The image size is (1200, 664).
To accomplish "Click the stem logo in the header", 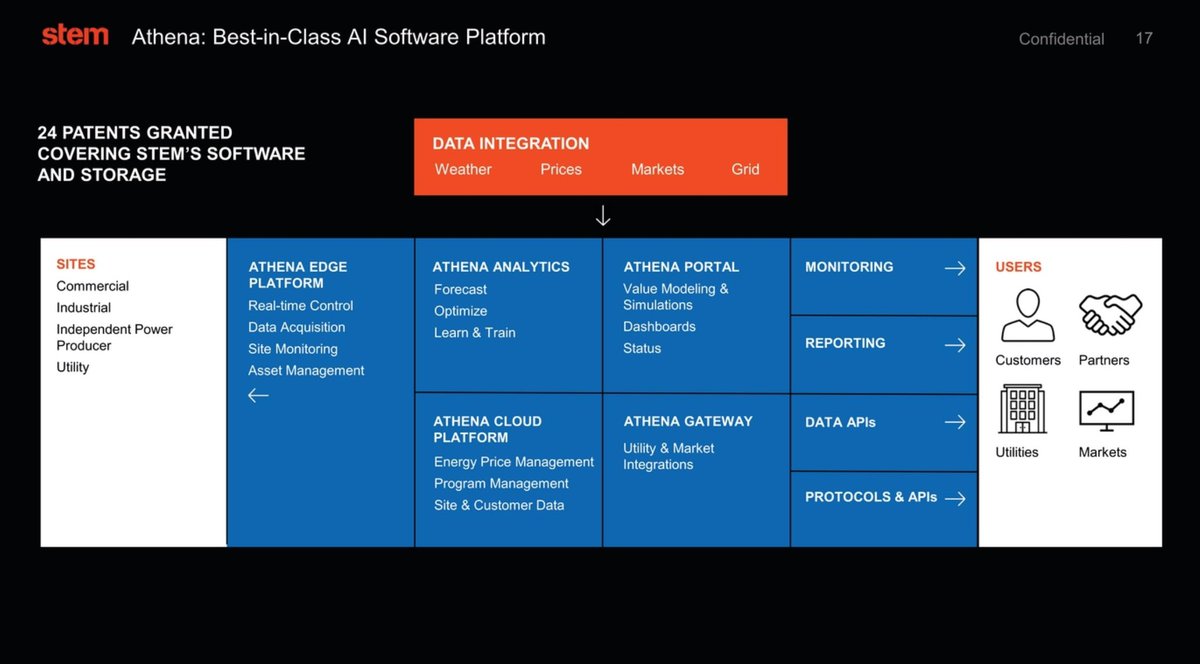I will point(75,34).
